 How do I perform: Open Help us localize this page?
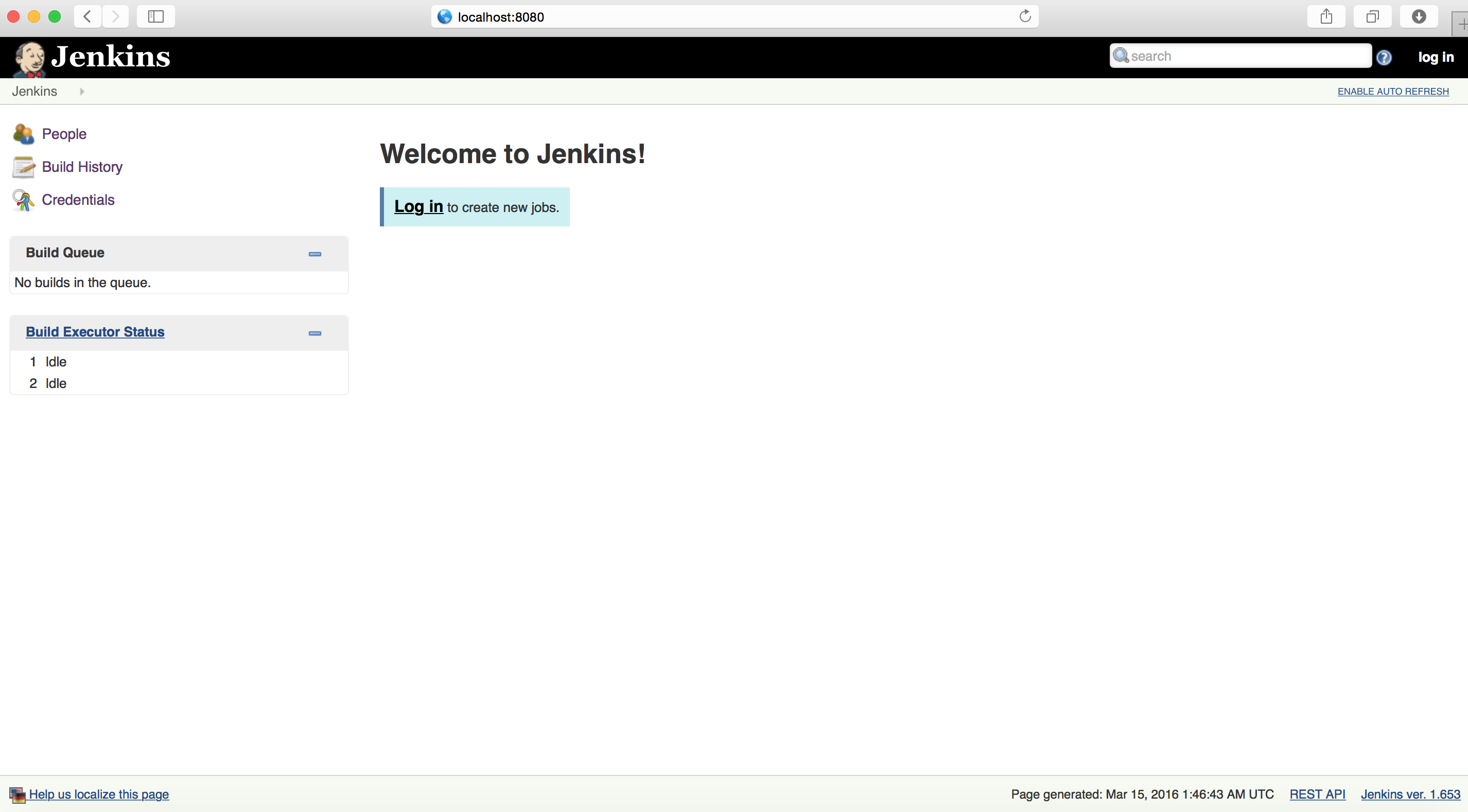(x=99, y=794)
